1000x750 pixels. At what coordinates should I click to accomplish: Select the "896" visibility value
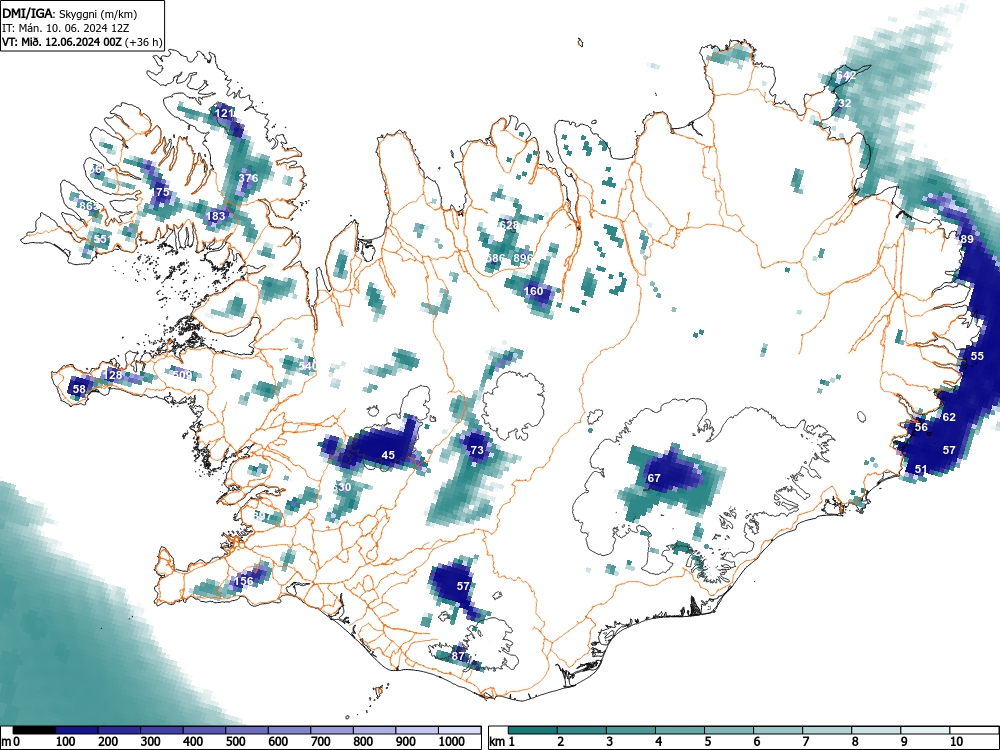(x=522, y=258)
